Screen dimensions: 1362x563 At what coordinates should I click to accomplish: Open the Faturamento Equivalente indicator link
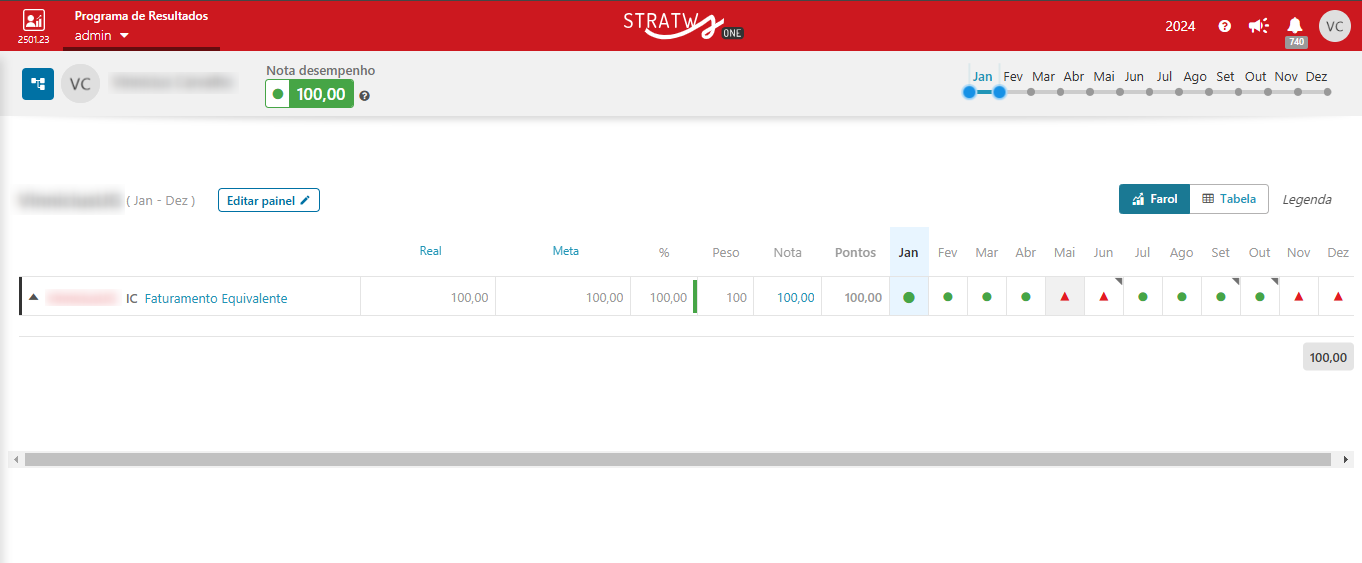(216, 298)
